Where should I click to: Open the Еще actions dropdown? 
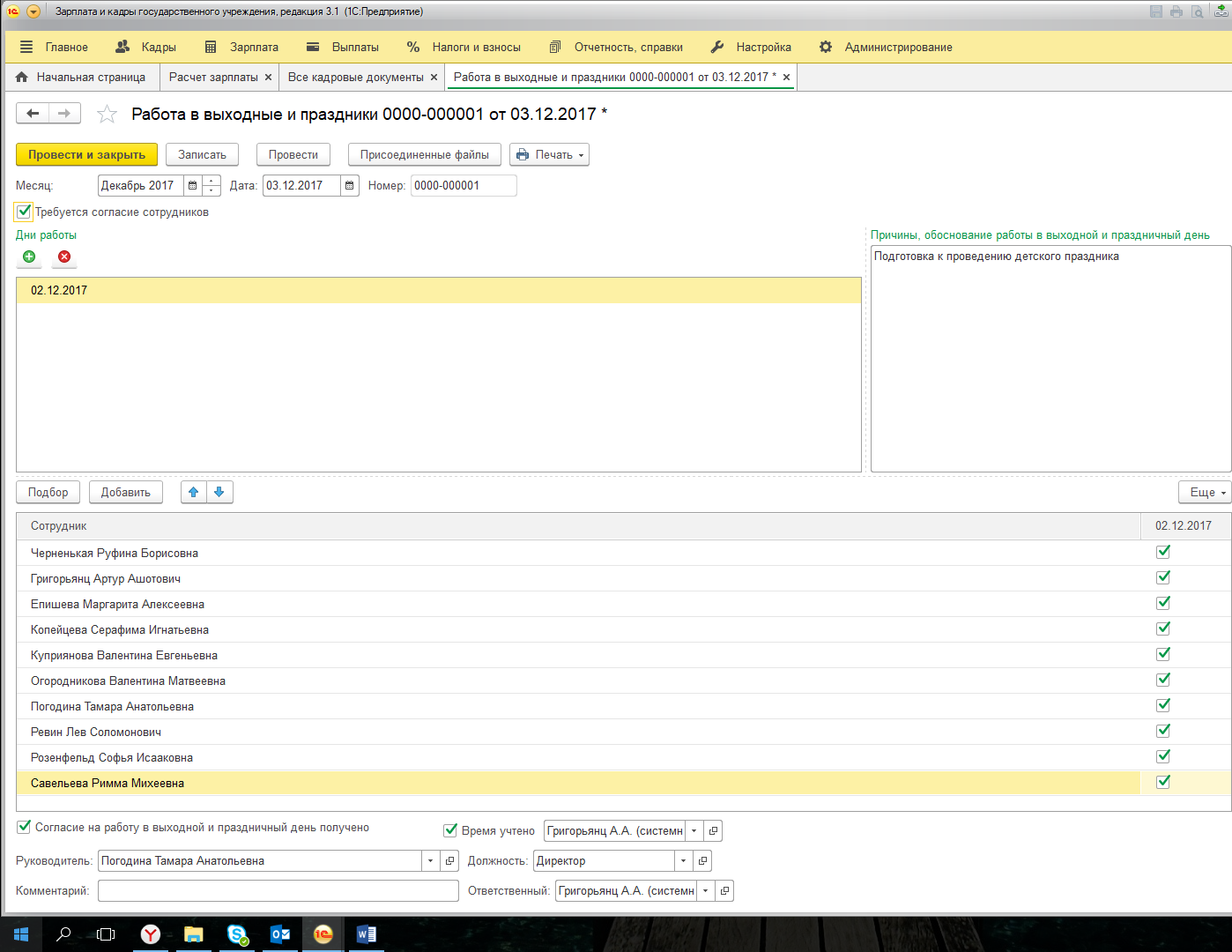click(1205, 492)
